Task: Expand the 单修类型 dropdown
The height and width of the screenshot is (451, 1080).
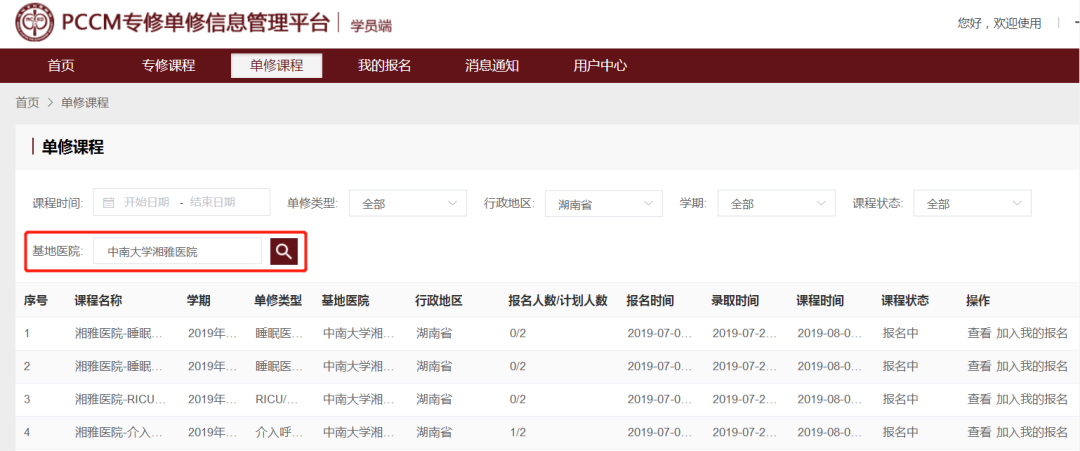Action: [408, 203]
